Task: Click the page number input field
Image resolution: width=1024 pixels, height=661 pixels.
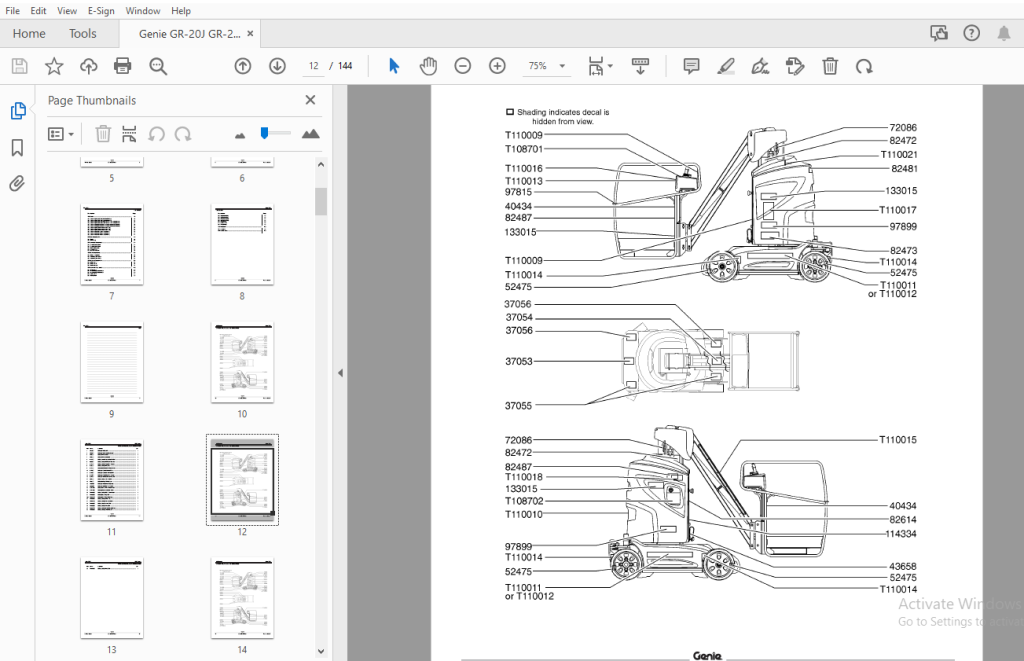Action: (313, 66)
